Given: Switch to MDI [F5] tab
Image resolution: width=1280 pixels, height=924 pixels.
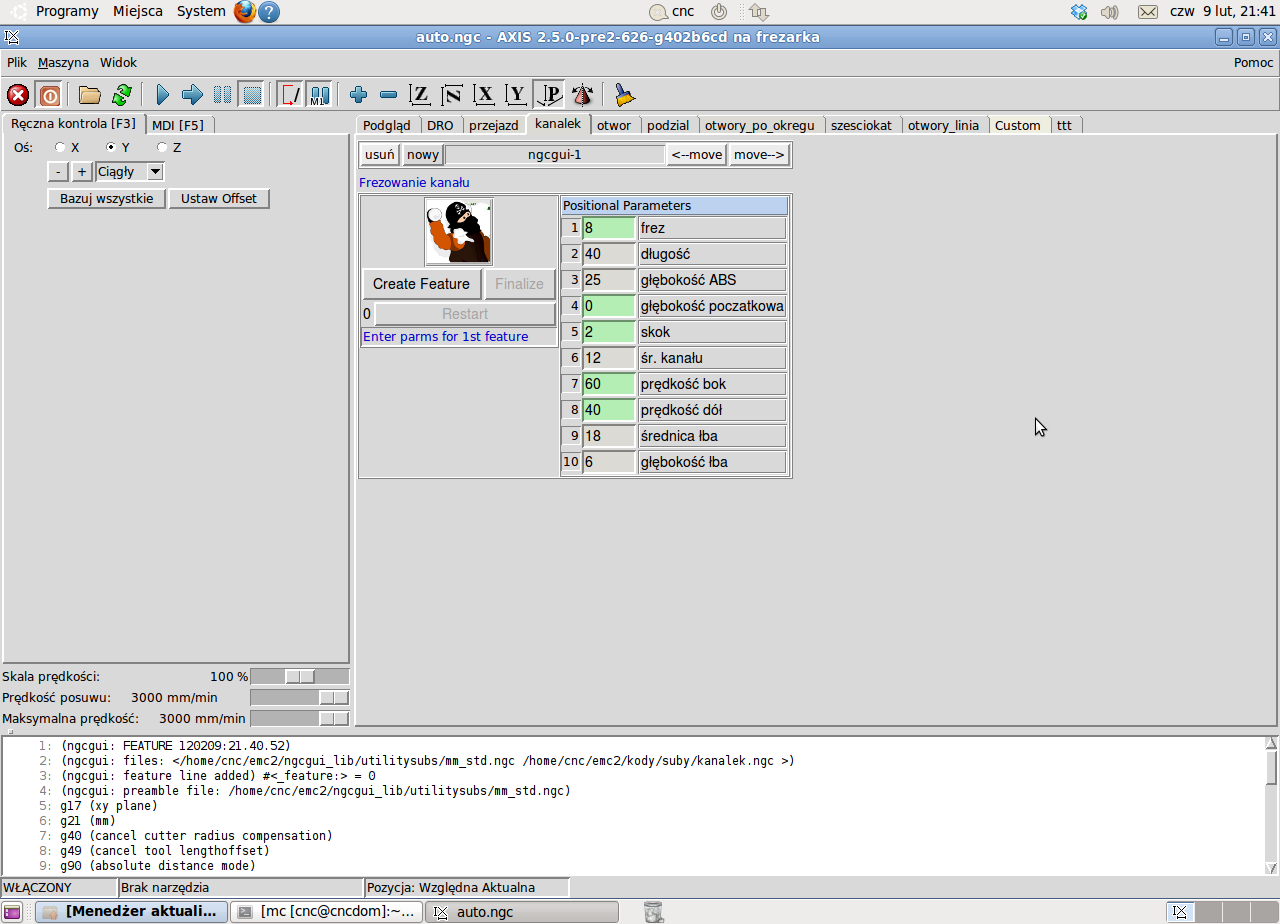Looking at the screenshot, I should tap(178, 125).
